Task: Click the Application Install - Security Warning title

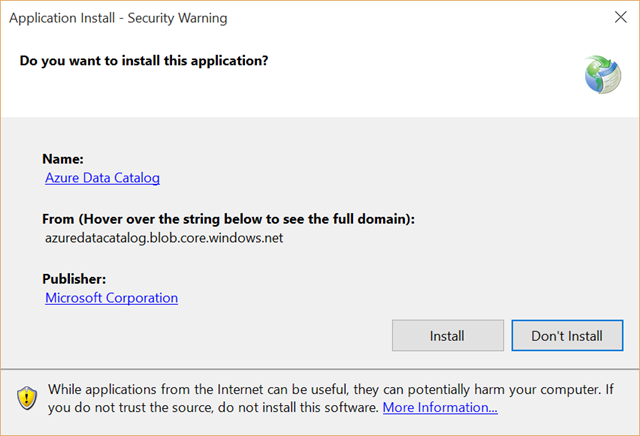Action: pyautogui.click(x=118, y=18)
